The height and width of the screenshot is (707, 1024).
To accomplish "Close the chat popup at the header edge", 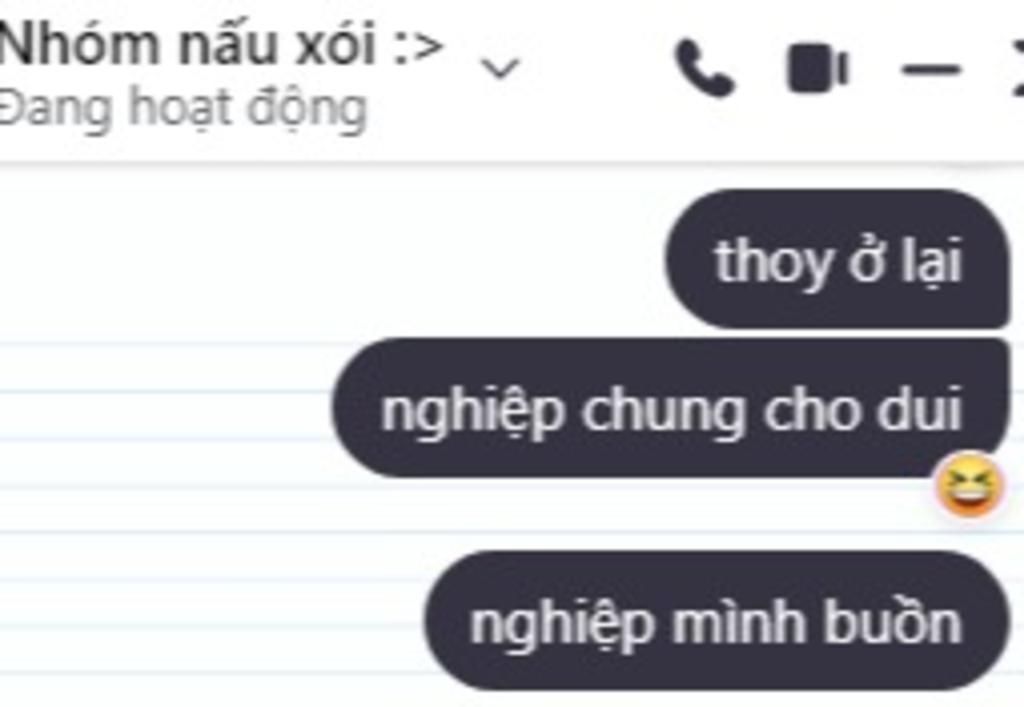I will click(x=1017, y=69).
